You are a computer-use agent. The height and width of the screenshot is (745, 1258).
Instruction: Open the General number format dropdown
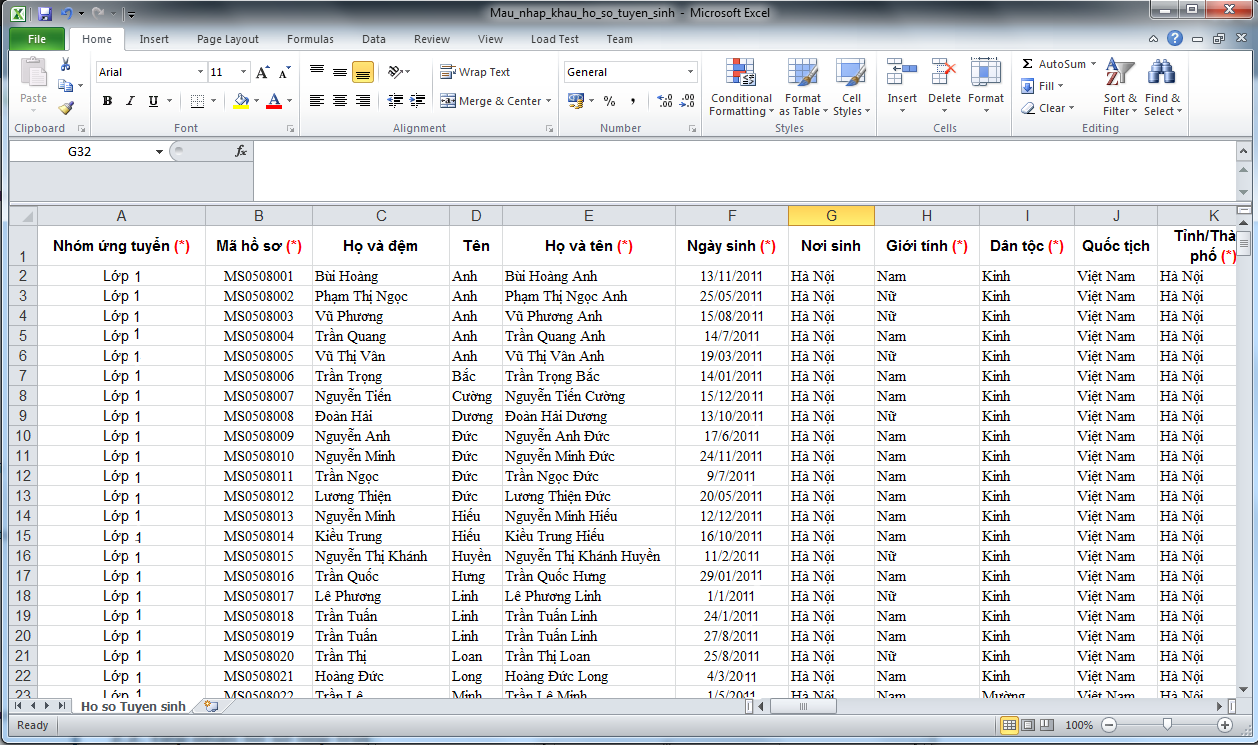point(690,72)
